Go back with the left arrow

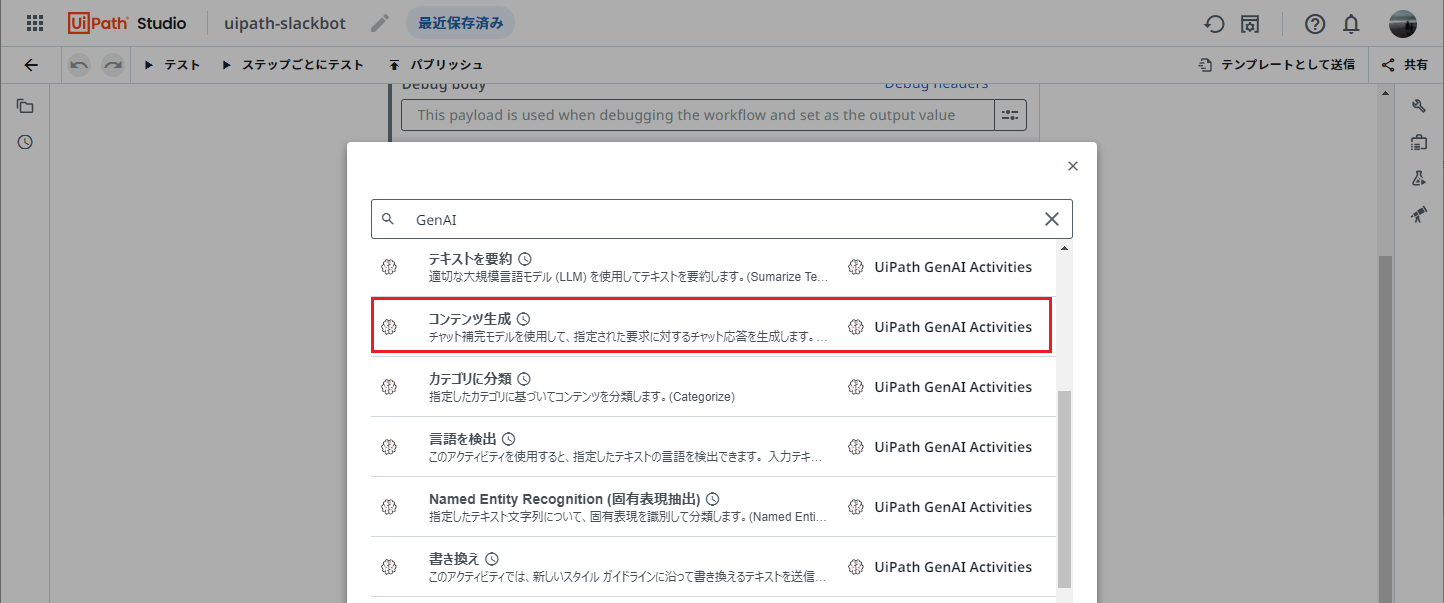31,65
